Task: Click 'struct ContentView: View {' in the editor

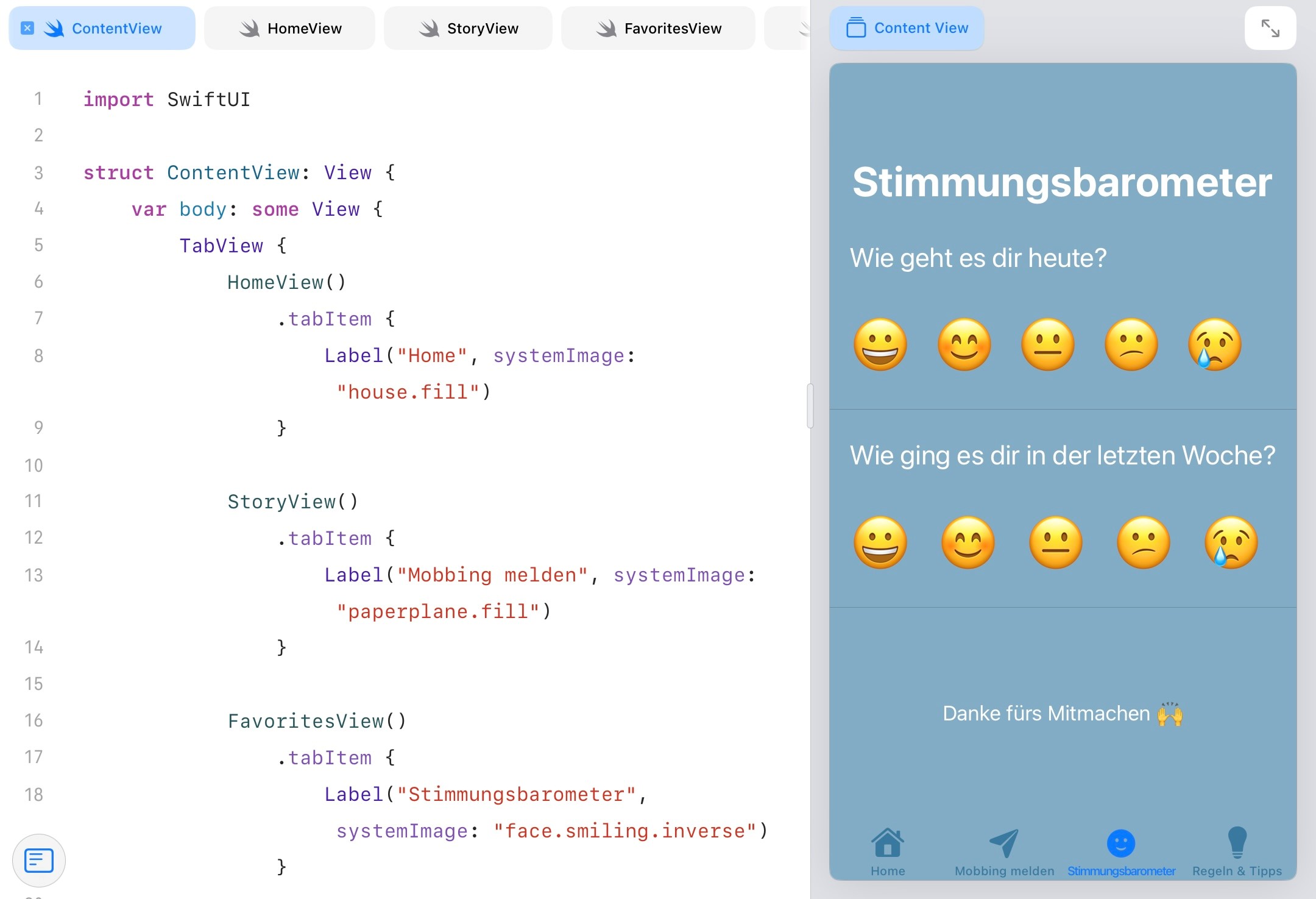Action: tap(239, 172)
